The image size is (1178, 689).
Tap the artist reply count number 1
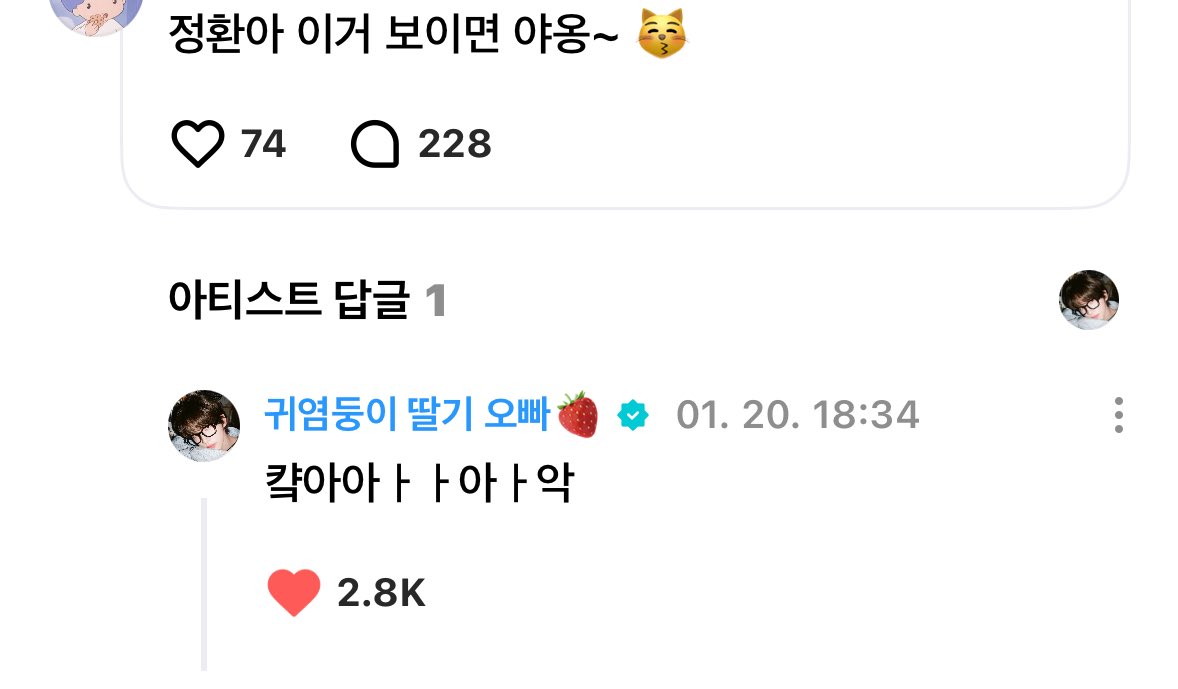(x=435, y=301)
